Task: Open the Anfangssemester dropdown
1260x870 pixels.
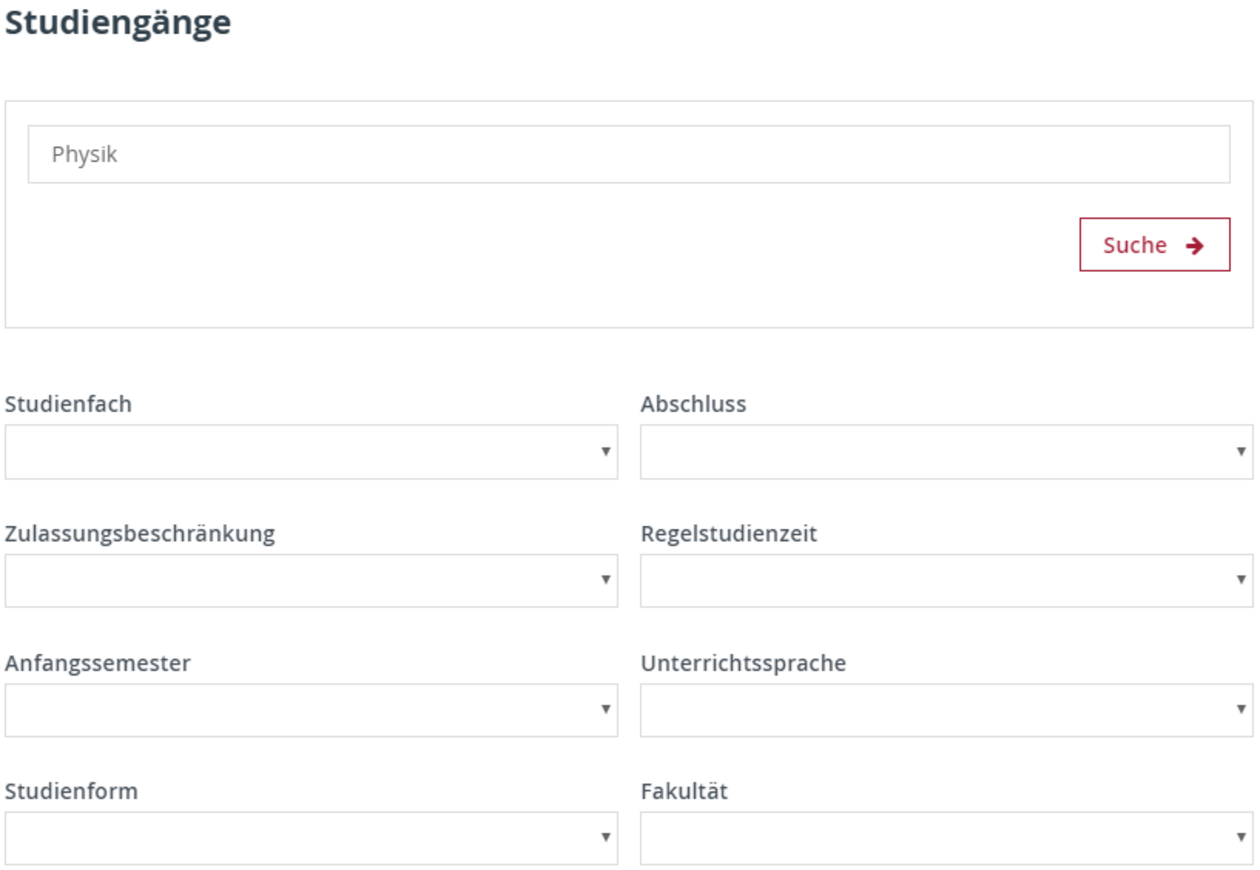Action: [x=310, y=710]
